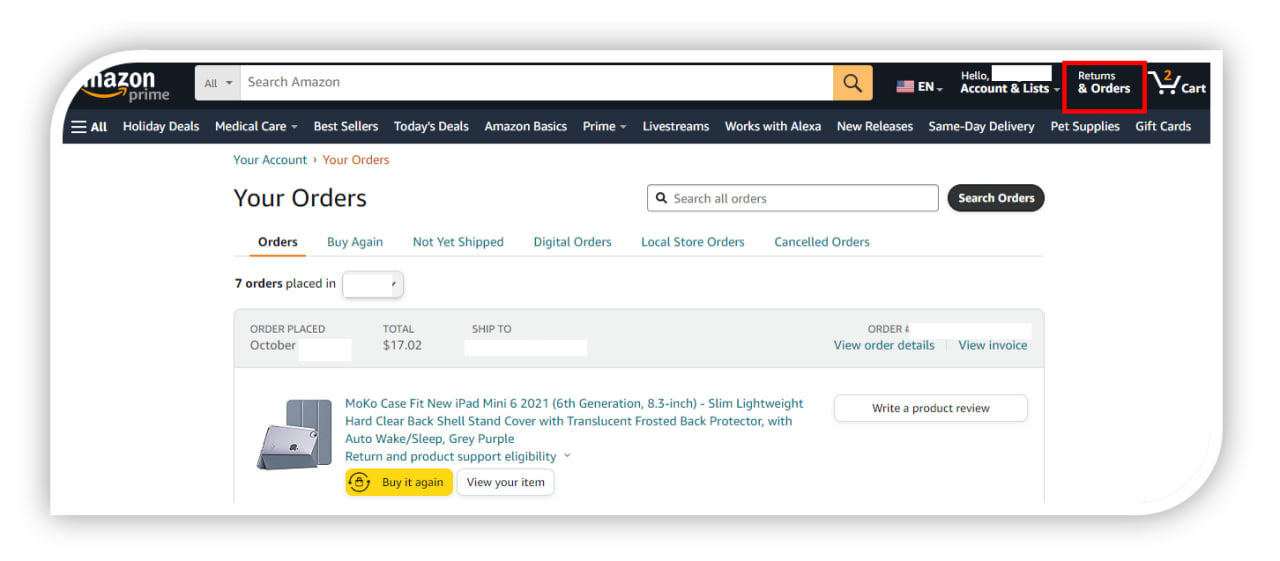Open the hamburger All menu
1280x561 pixels.
(89, 127)
